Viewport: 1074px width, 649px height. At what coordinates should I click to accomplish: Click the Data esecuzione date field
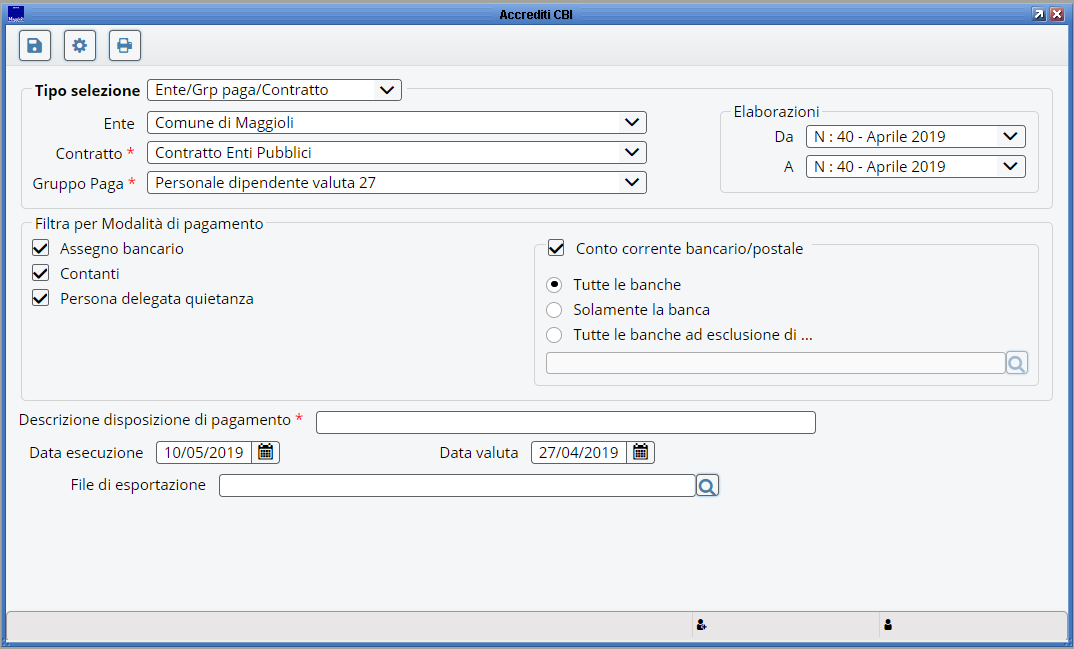click(x=204, y=453)
